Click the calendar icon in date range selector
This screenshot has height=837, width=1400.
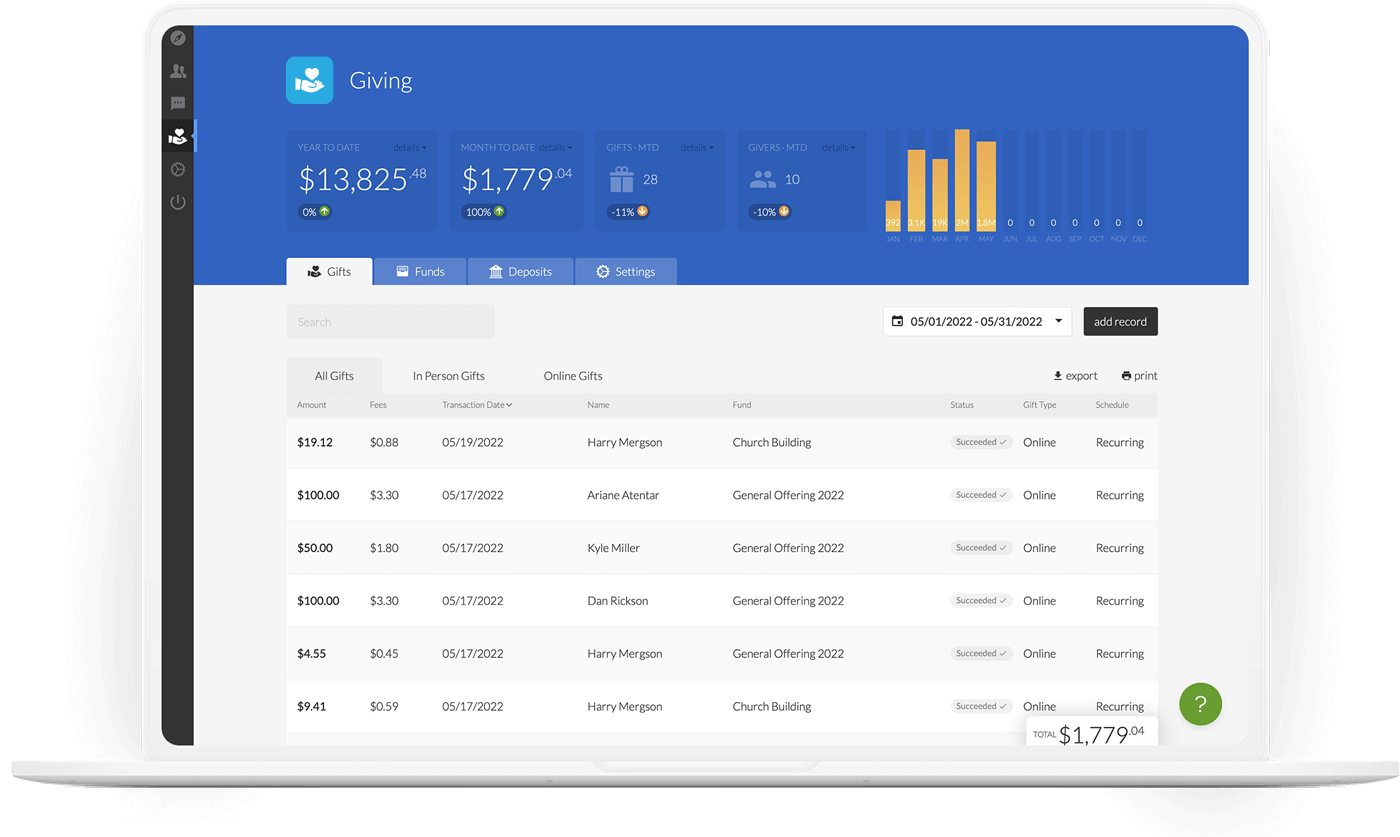click(895, 321)
